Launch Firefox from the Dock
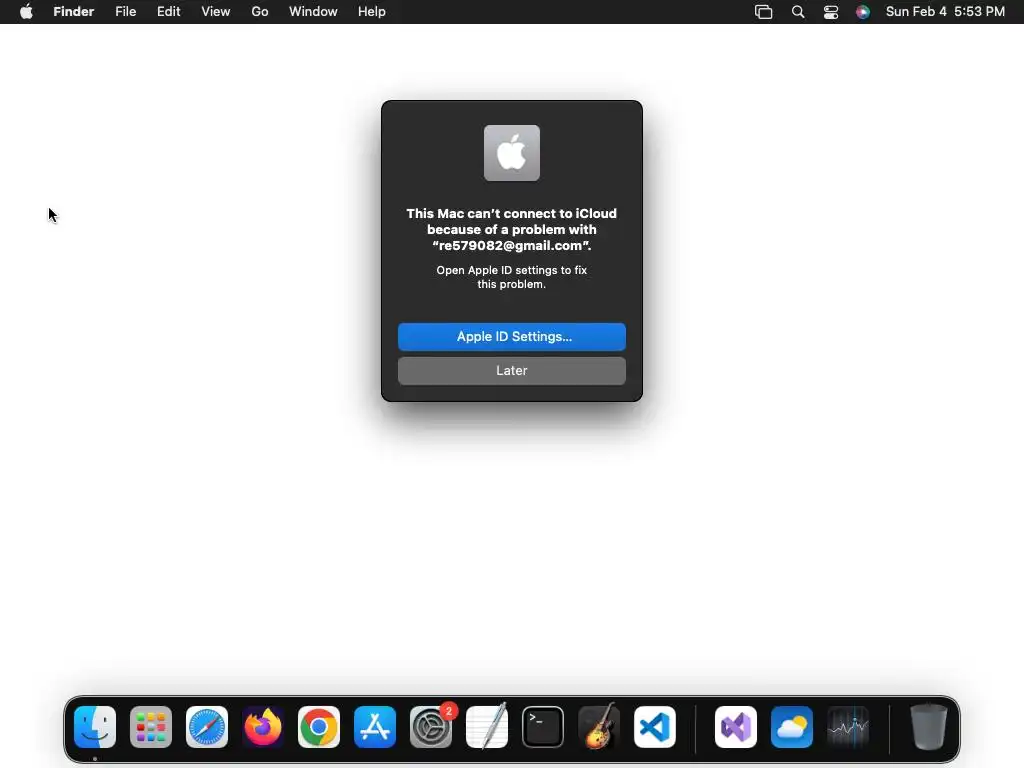 pyautogui.click(x=263, y=727)
